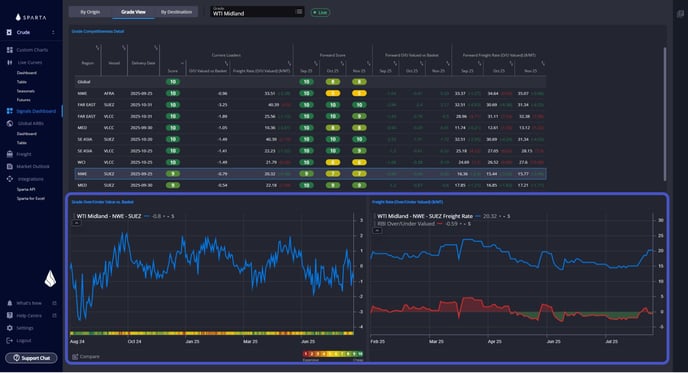The image size is (688, 373).
Task: Click the WTI Midland - NWE - SUEZ legend label
Action: [109, 216]
